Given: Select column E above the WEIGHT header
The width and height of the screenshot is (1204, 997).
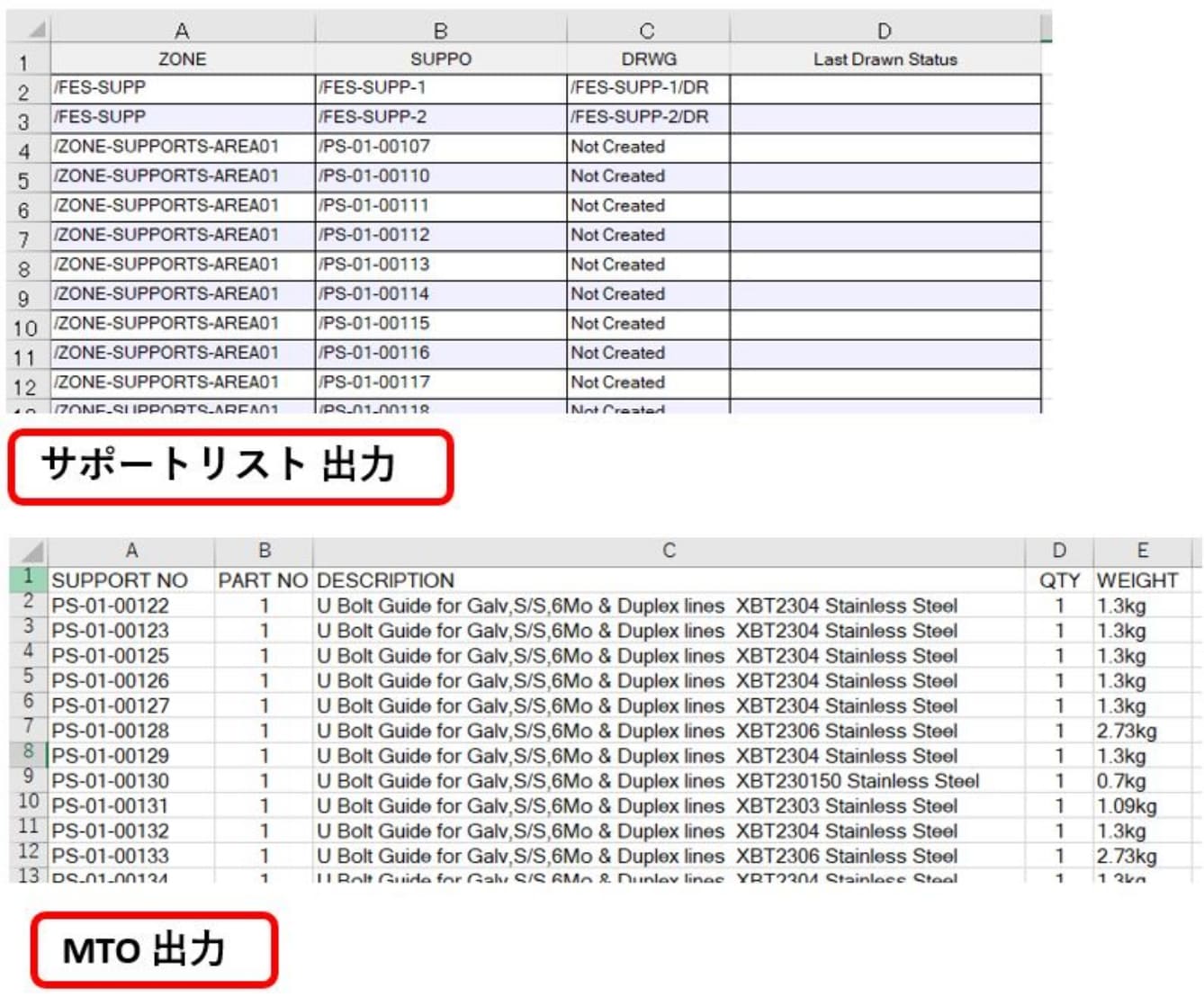Looking at the screenshot, I should [1142, 551].
